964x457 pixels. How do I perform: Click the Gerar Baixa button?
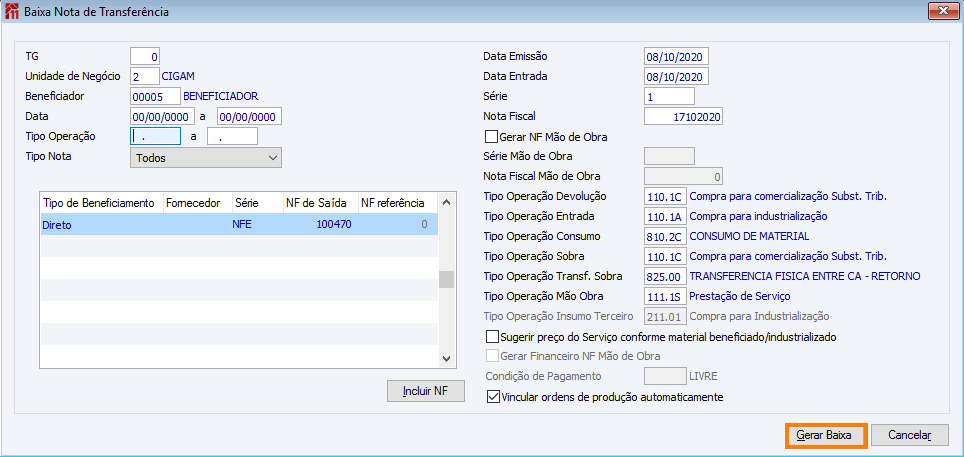point(824,435)
